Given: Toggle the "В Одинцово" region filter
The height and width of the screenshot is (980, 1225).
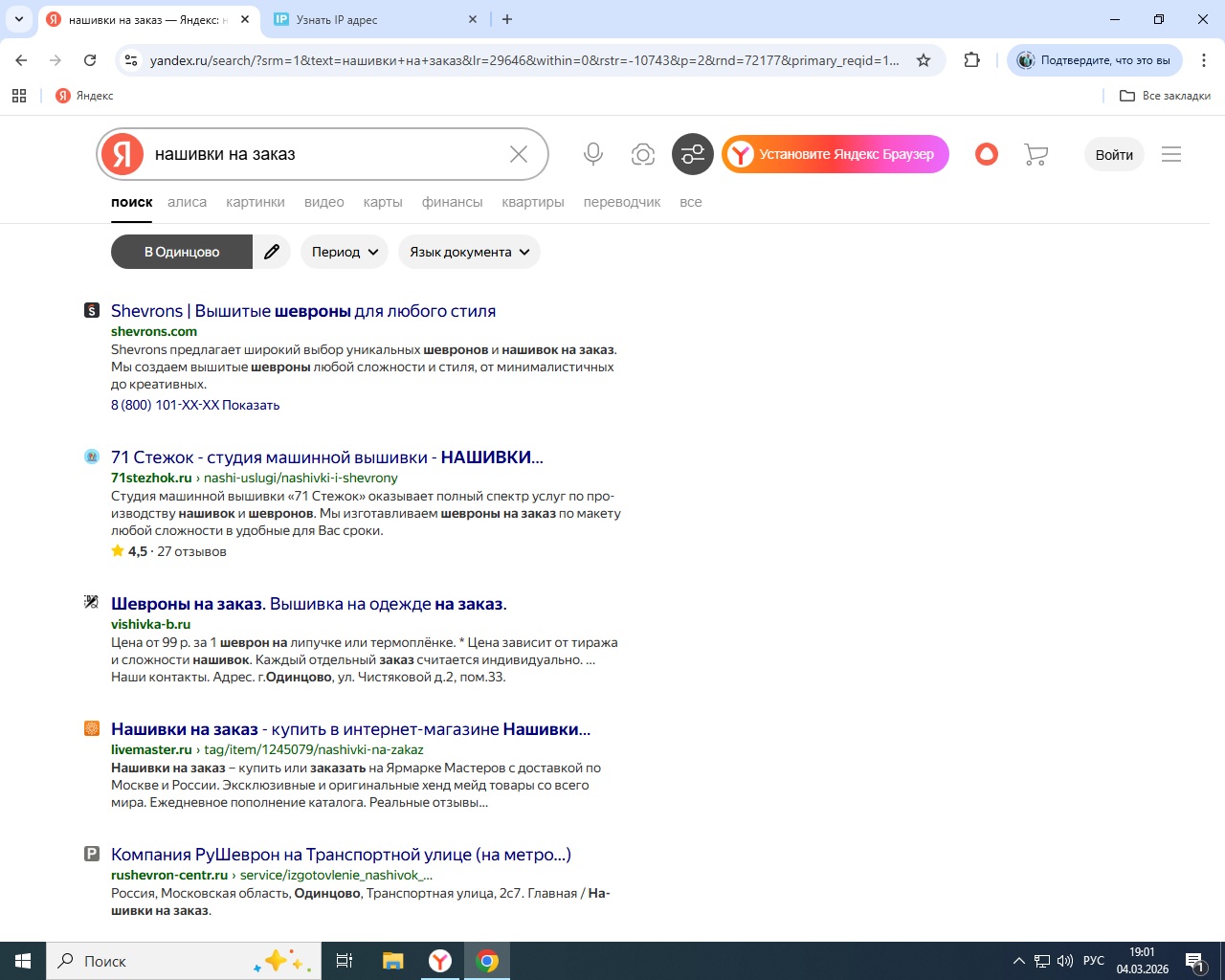Looking at the screenshot, I should click(x=182, y=252).
